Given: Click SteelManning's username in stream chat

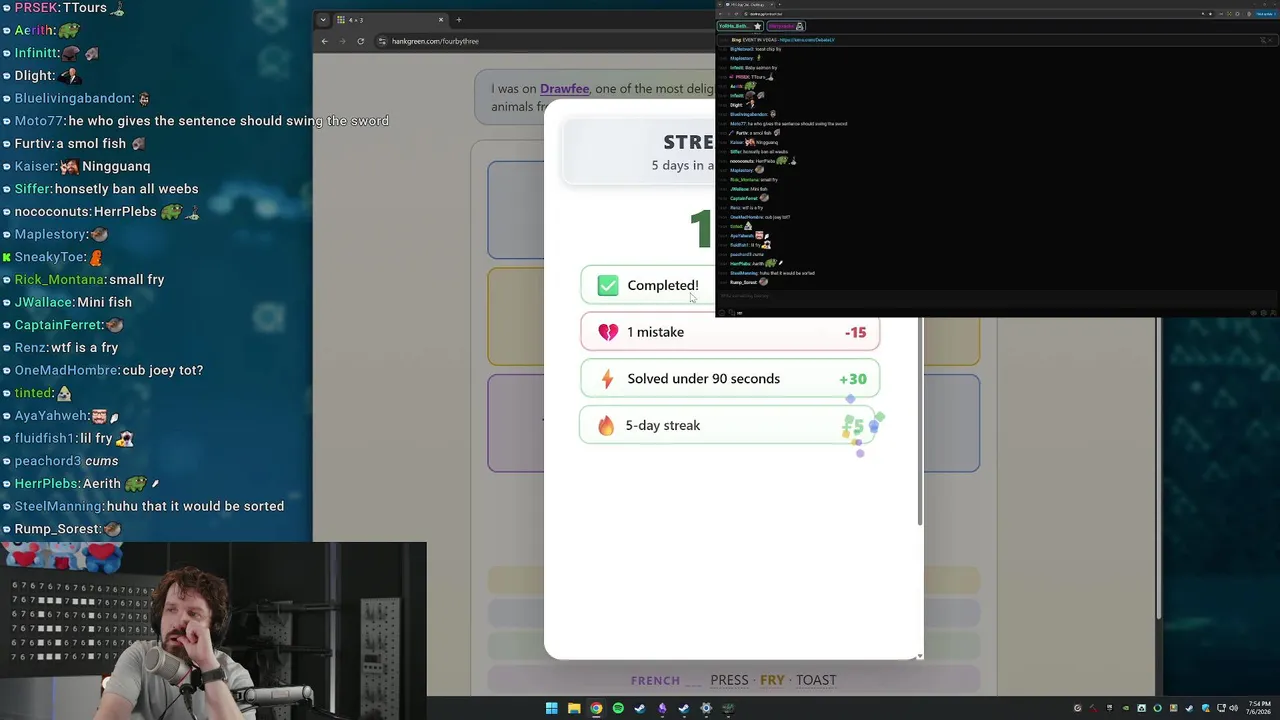Looking at the screenshot, I should point(59,507).
